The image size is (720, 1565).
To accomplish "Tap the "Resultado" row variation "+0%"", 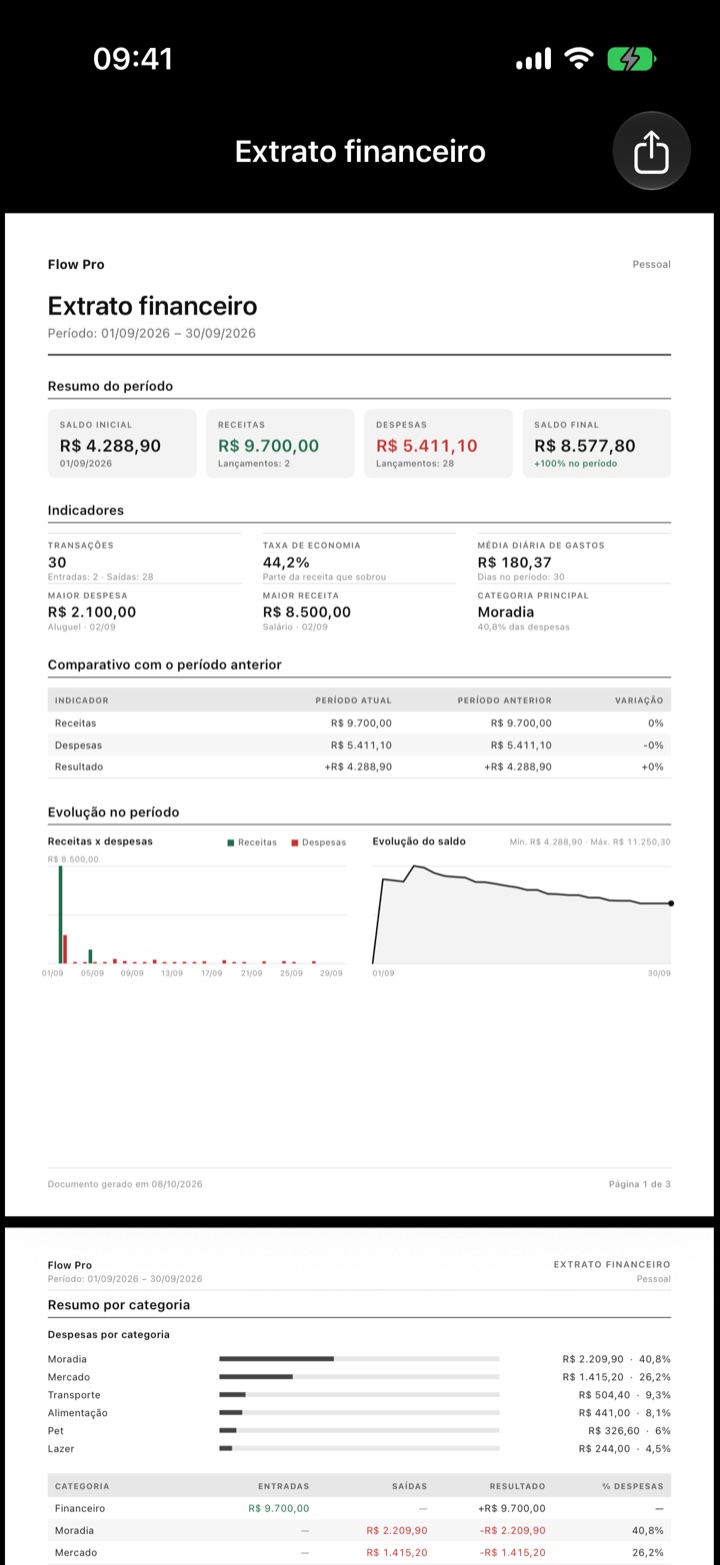I will (652, 767).
